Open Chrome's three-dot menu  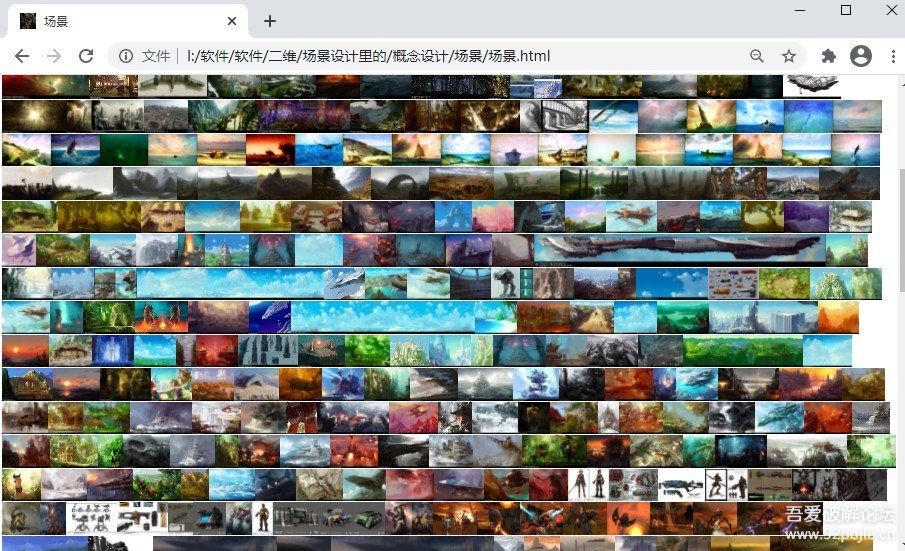[x=893, y=56]
